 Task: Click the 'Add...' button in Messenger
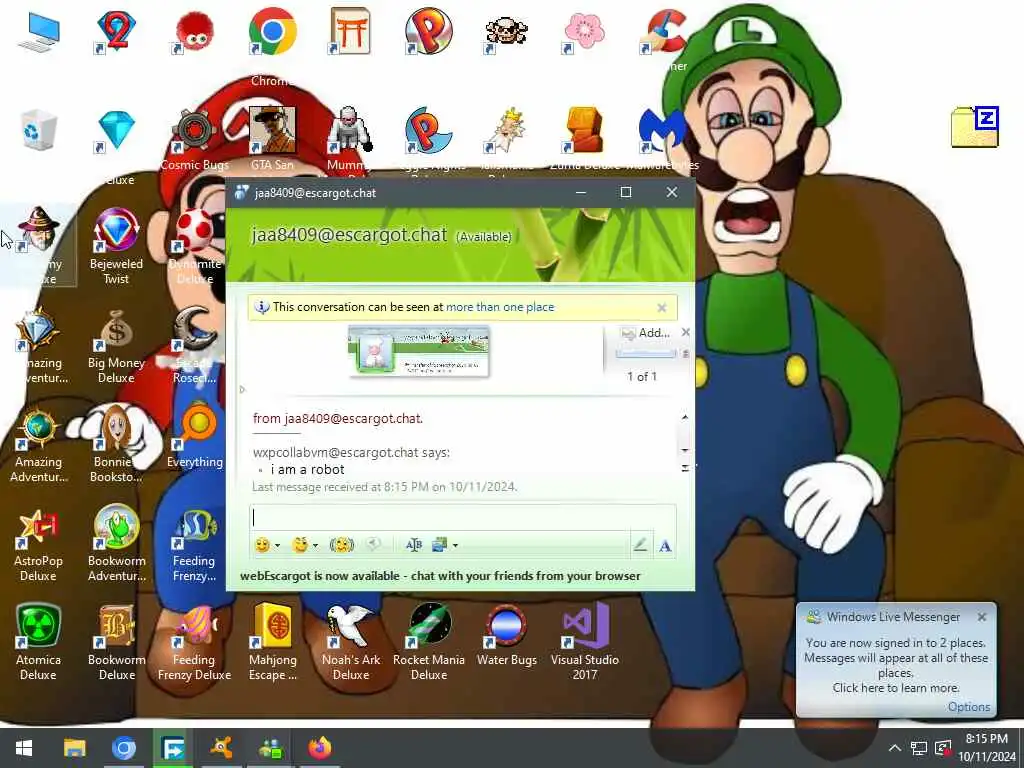[x=646, y=333]
